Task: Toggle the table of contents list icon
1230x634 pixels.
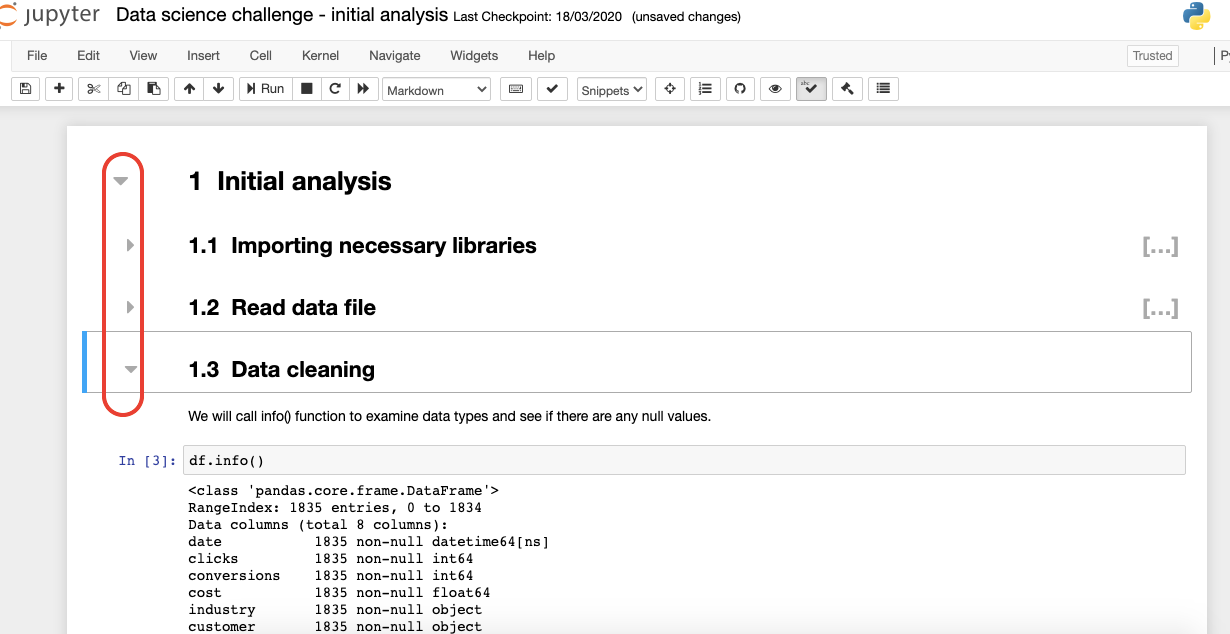Action: click(x=705, y=89)
